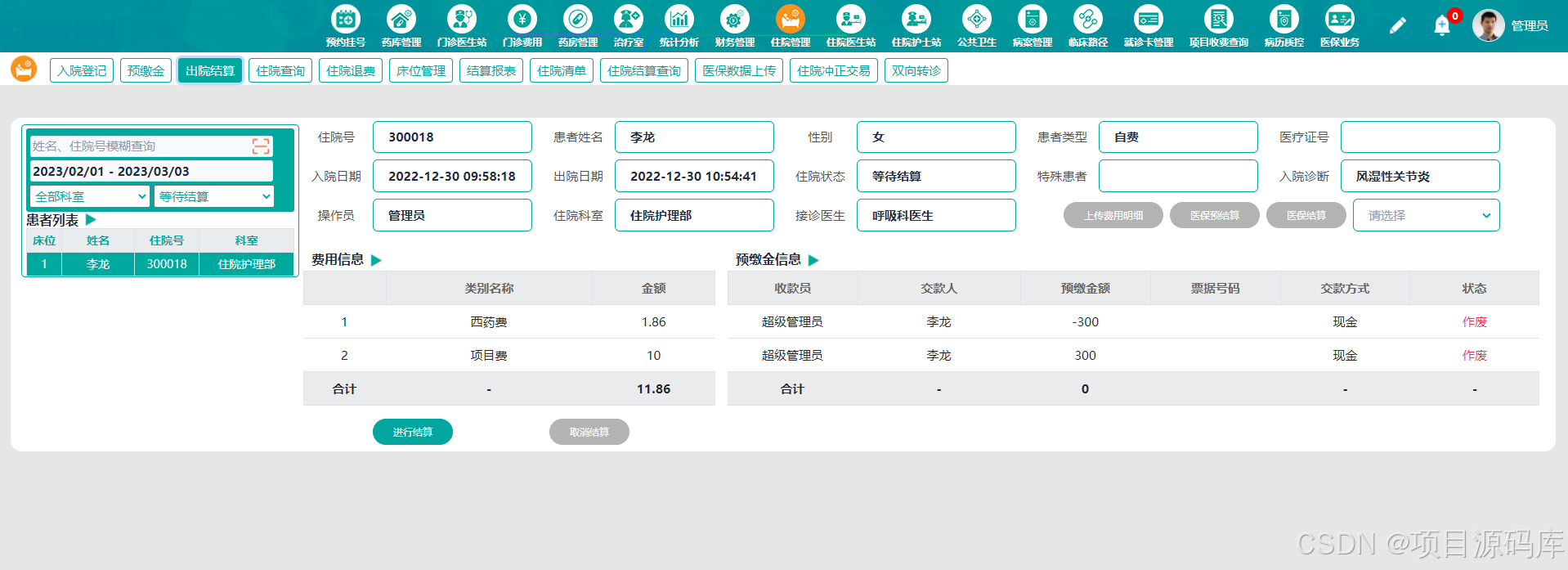
Task: Switch to the 床位管理 tab
Action: click(421, 70)
